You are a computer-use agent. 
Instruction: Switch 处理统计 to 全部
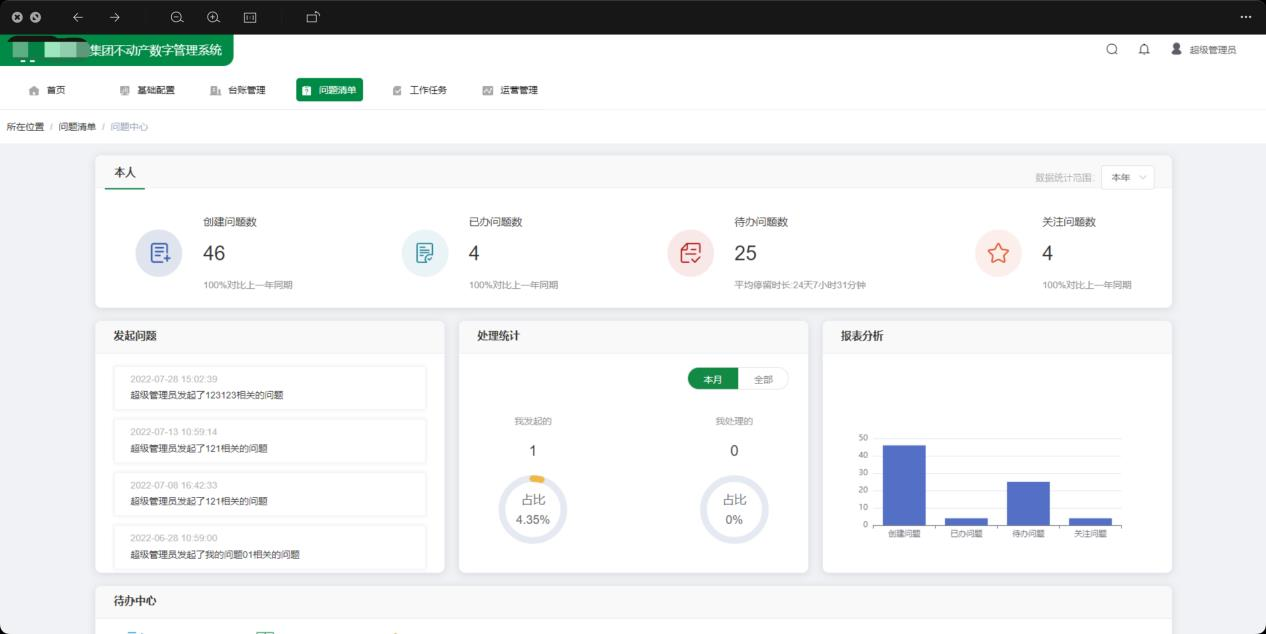763,380
